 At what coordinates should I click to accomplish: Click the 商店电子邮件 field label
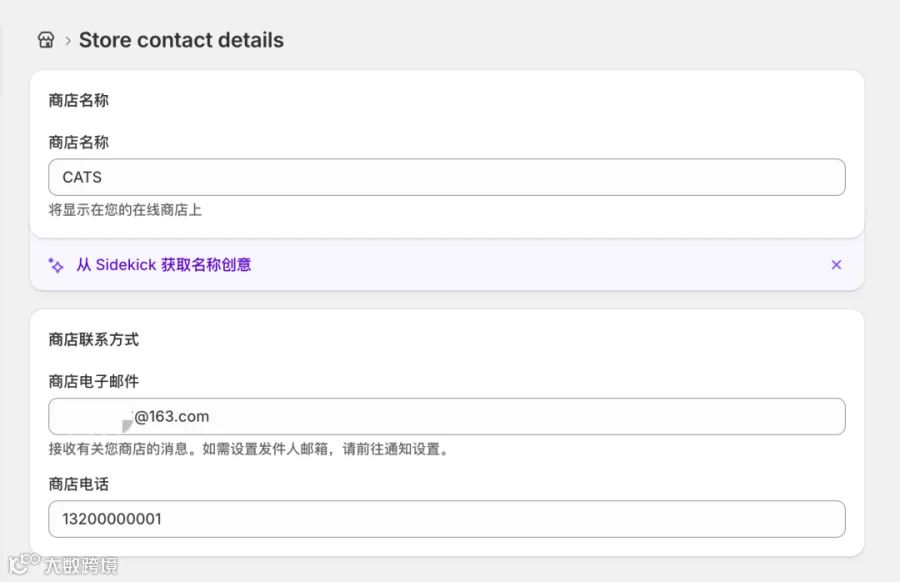(94, 382)
